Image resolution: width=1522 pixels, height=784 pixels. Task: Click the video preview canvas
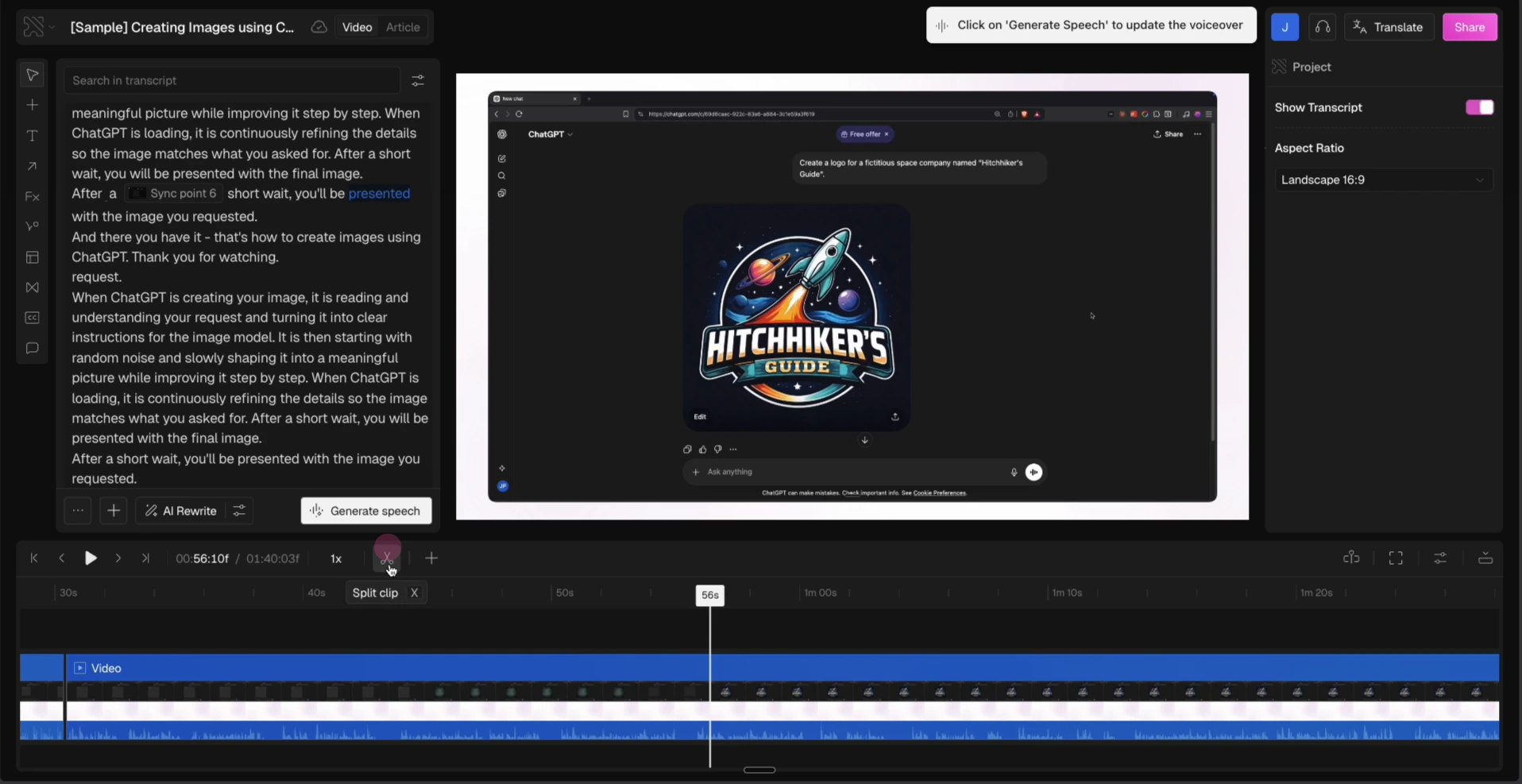pyautogui.click(x=852, y=296)
